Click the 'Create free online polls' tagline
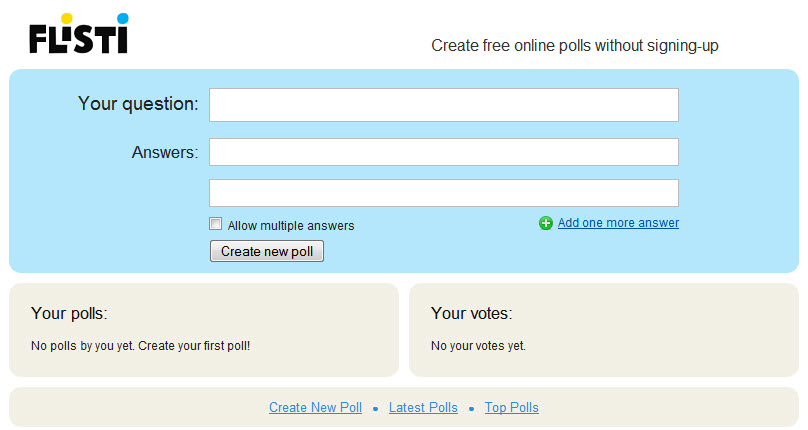Screen dimensions: 808x430 tap(575, 46)
